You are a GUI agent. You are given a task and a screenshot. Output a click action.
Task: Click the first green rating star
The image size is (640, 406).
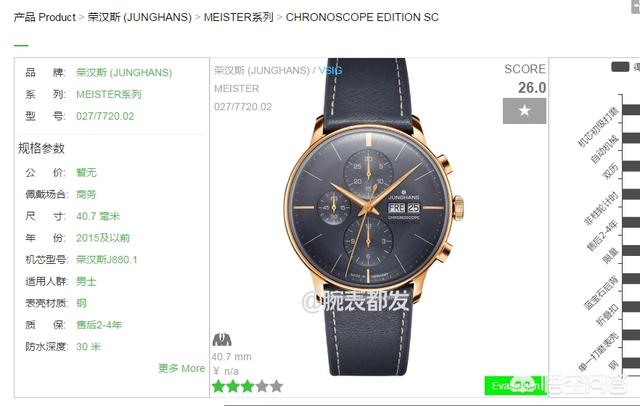219,386
